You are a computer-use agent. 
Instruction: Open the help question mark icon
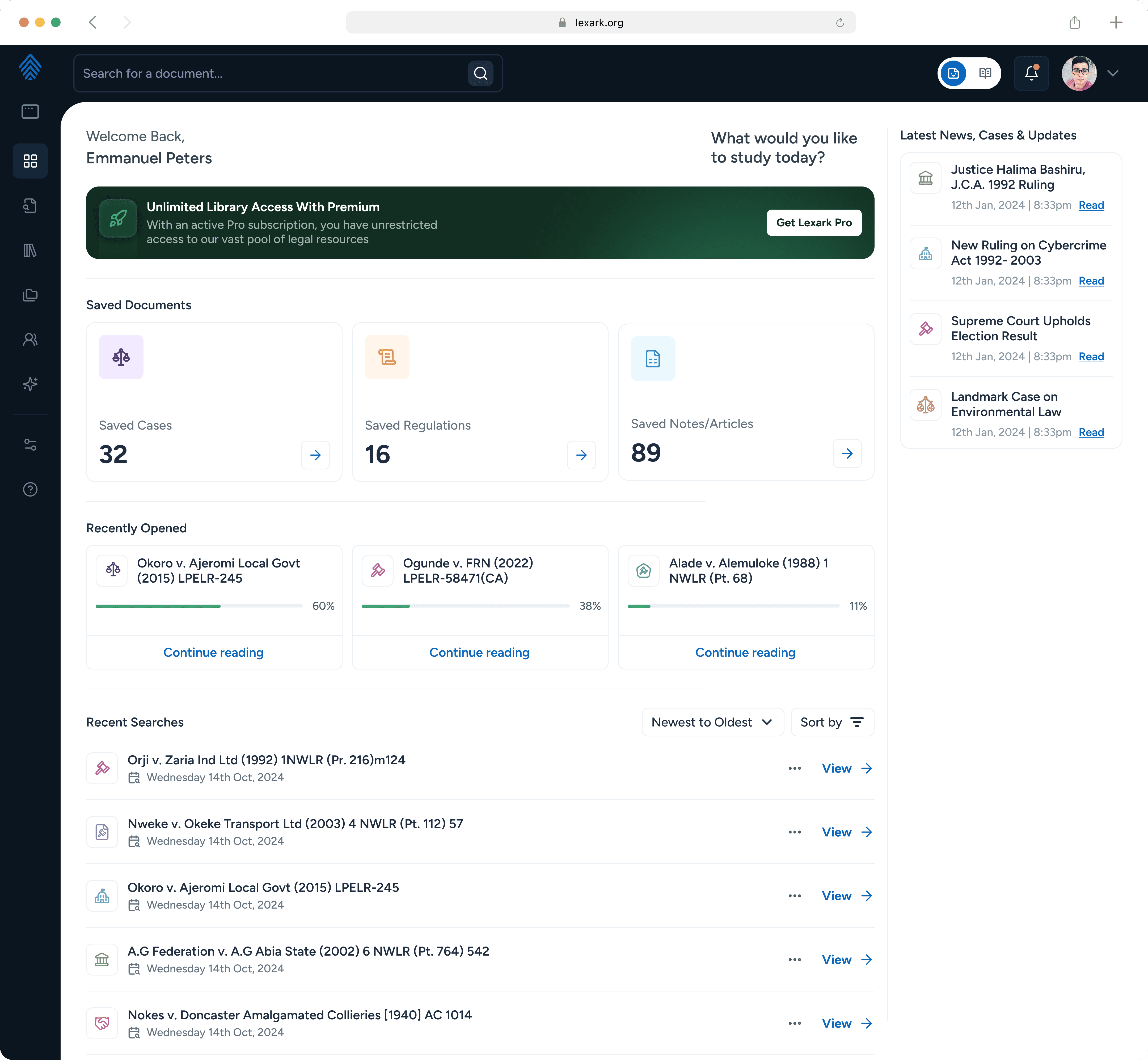coord(30,489)
